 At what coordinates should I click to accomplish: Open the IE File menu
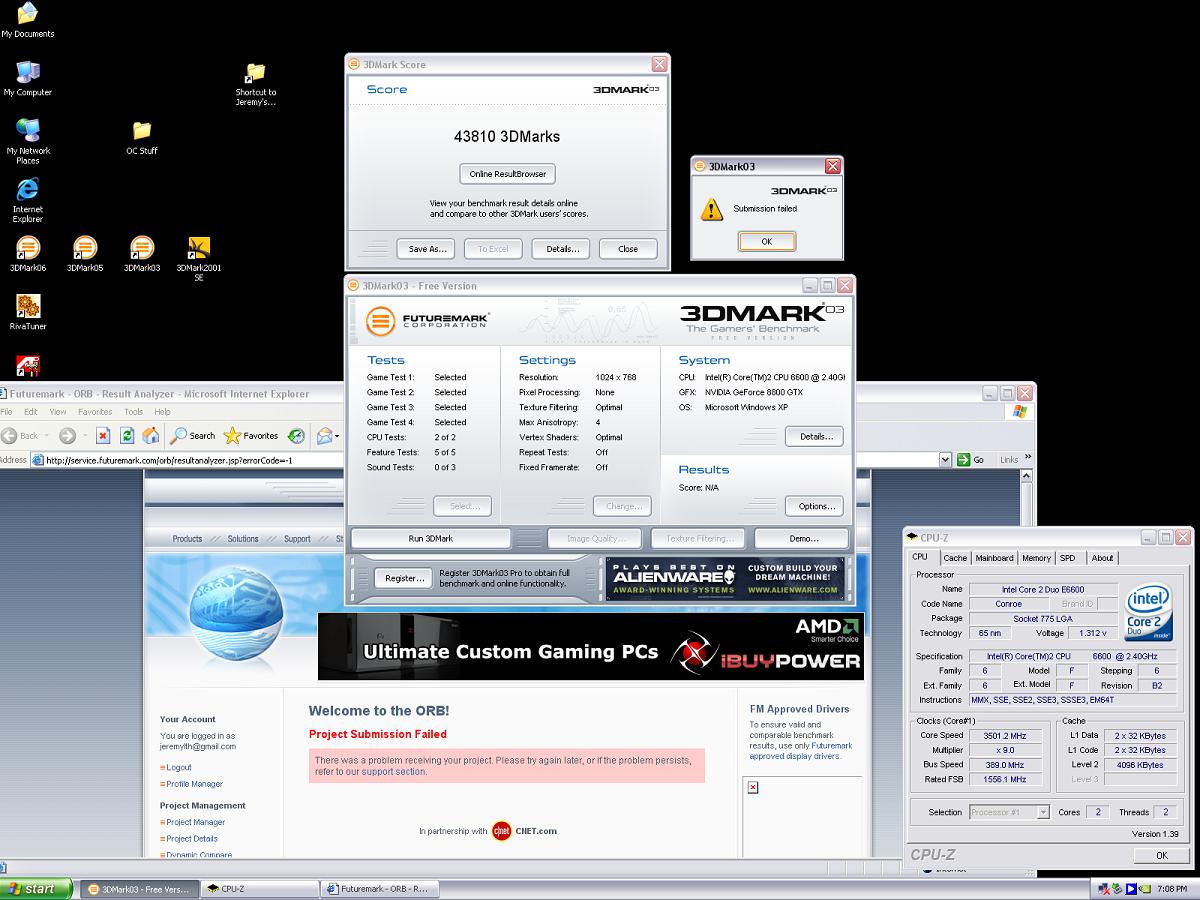point(6,412)
